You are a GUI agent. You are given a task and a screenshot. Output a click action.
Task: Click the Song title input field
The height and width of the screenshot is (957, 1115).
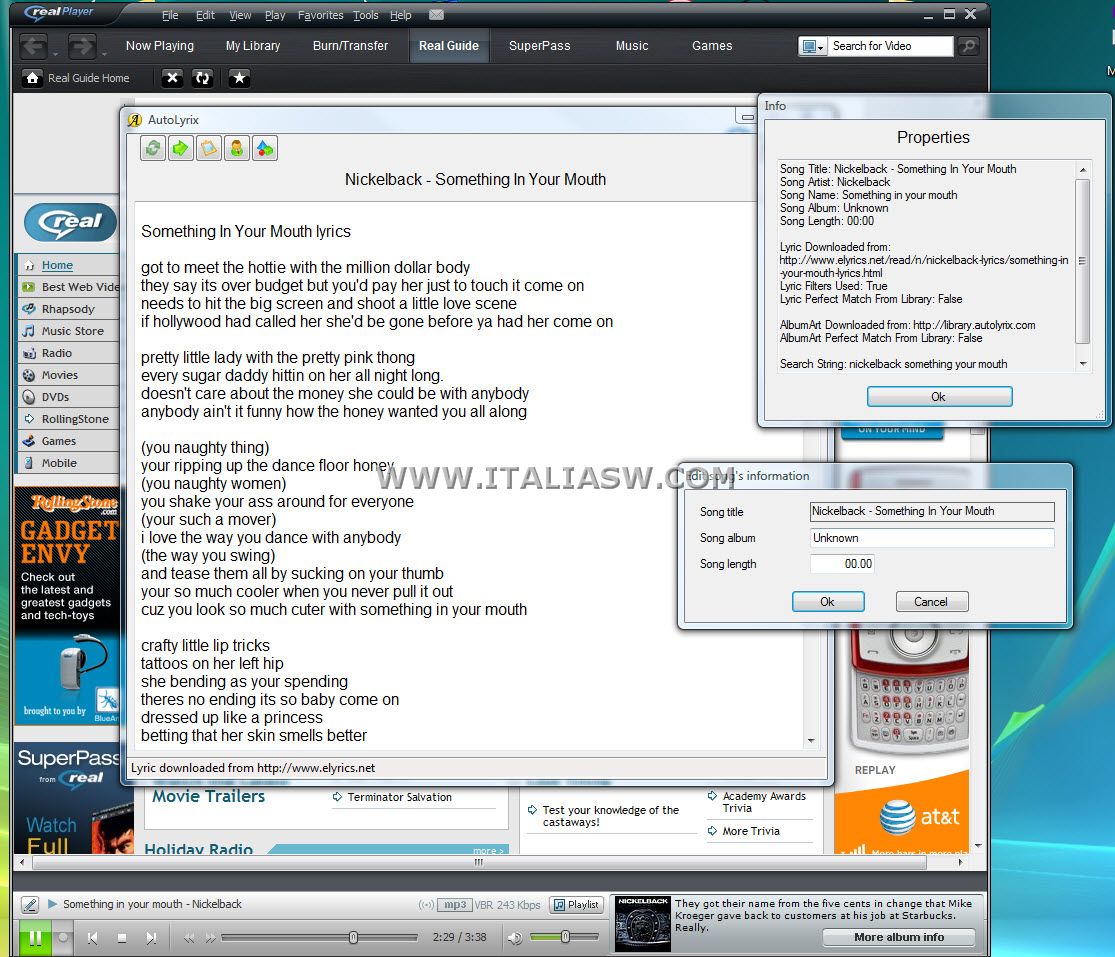[x=932, y=511]
